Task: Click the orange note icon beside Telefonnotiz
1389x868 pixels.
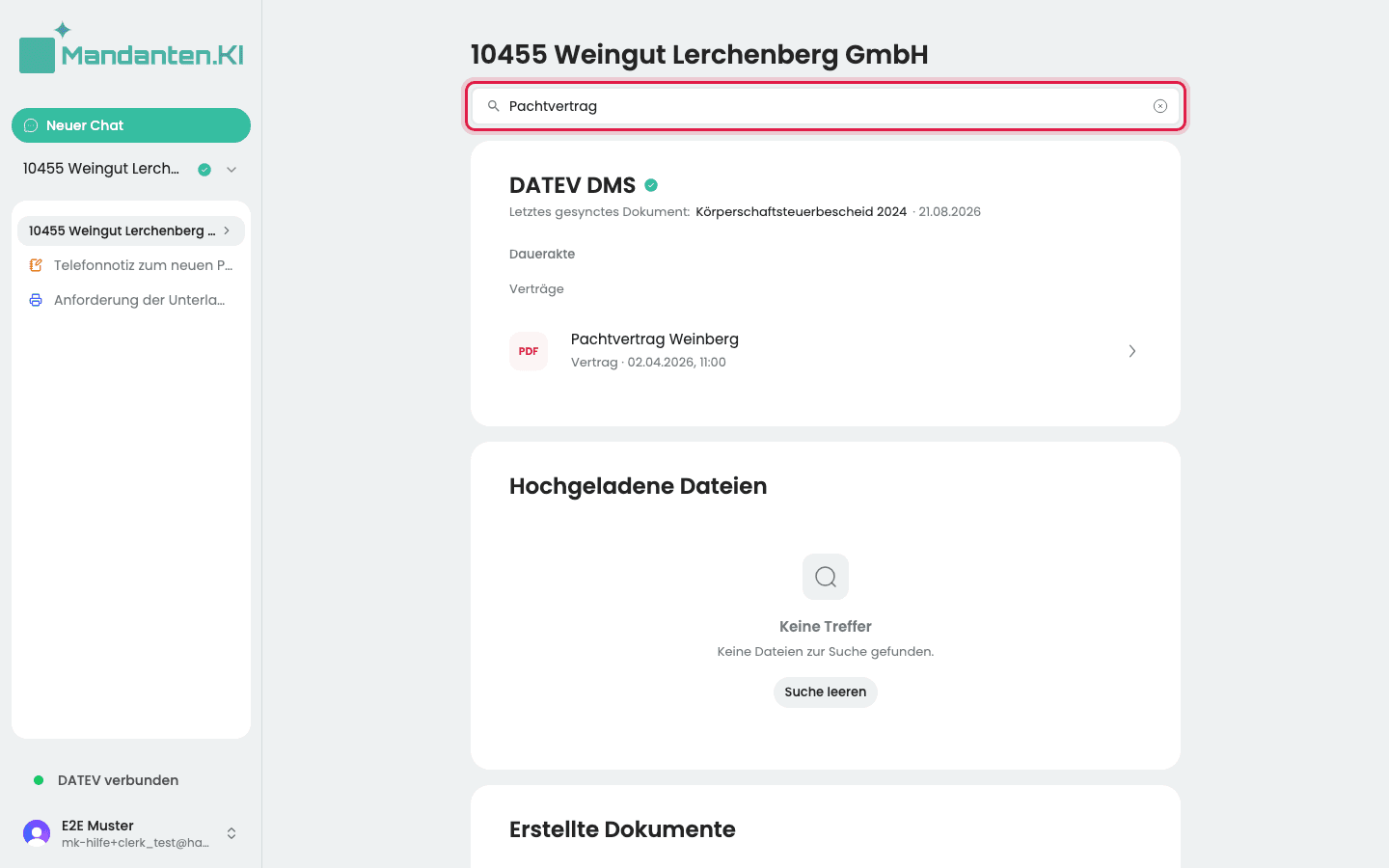Action: coord(36,265)
